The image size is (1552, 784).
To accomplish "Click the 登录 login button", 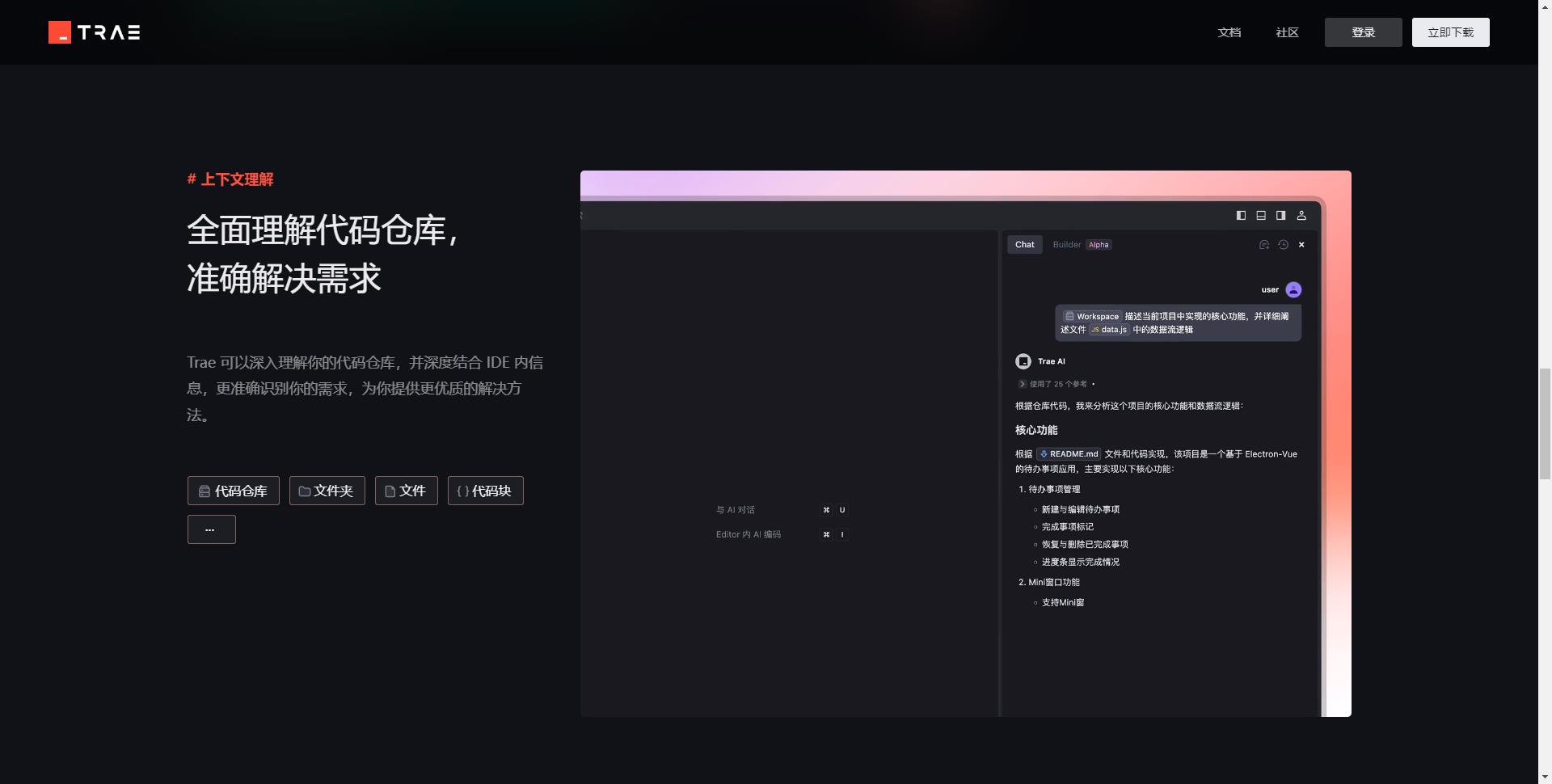I will tap(1363, 32).
